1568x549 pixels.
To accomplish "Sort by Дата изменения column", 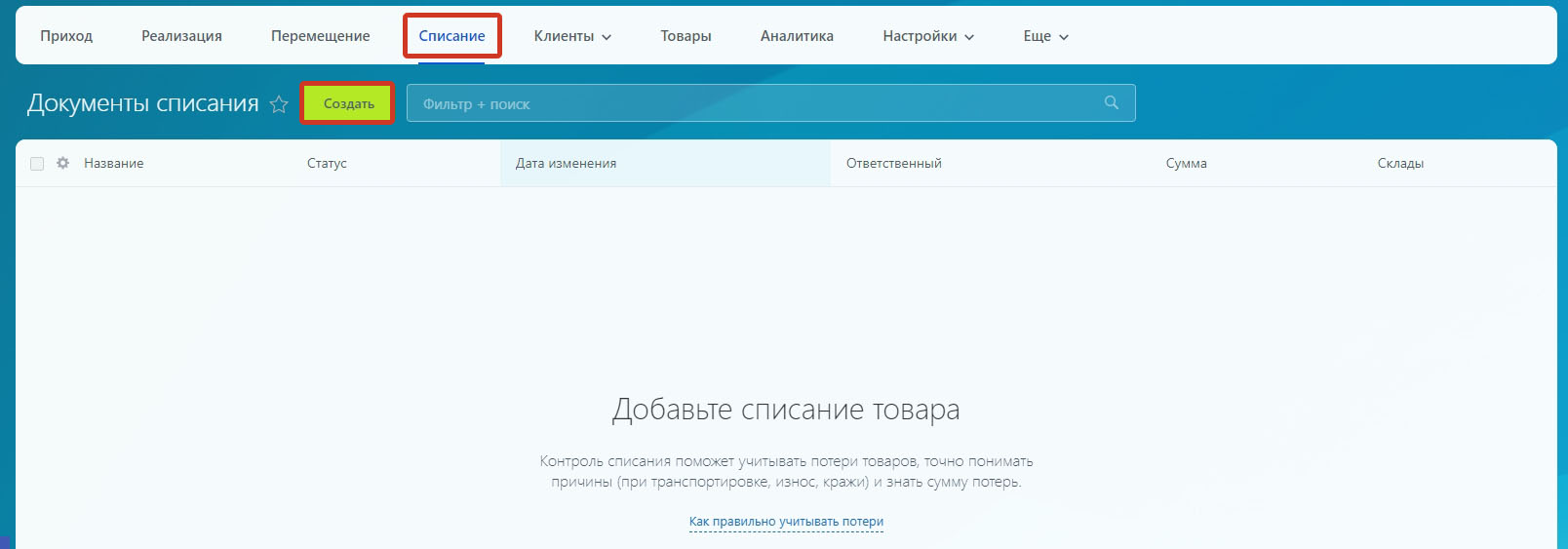I will (566, 164).
